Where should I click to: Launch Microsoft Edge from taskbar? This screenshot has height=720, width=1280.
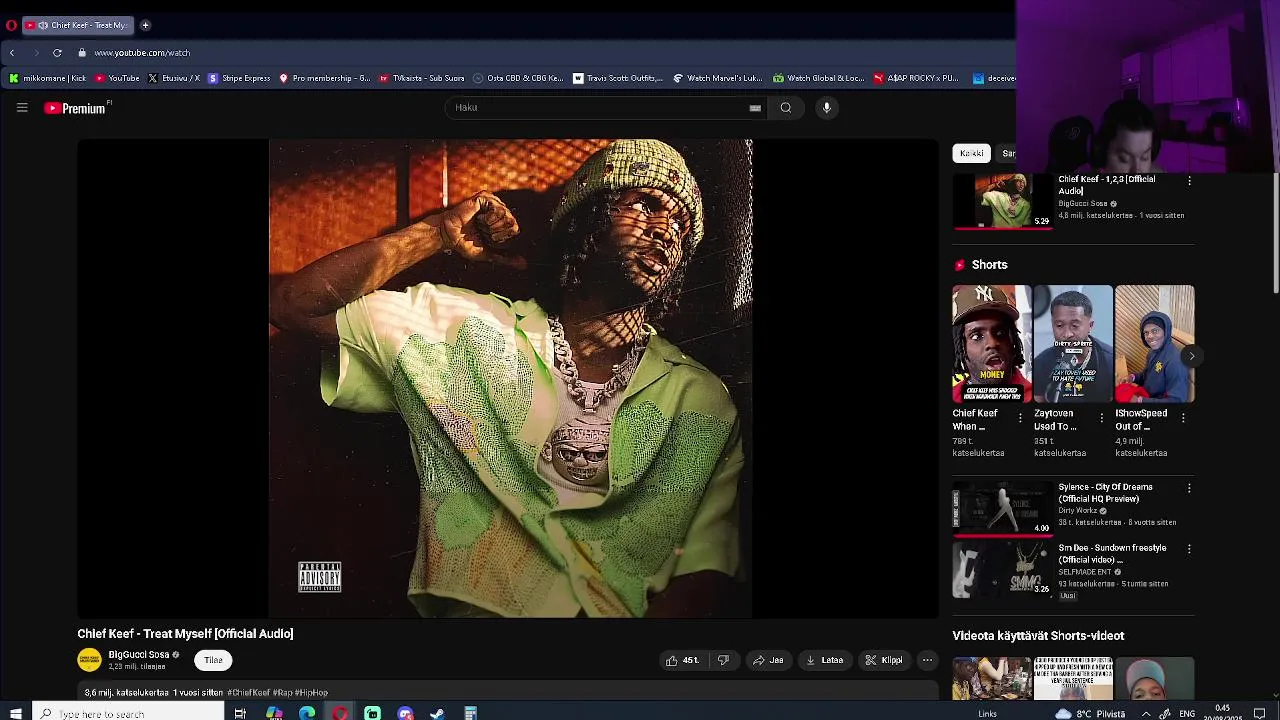(307, 713)
